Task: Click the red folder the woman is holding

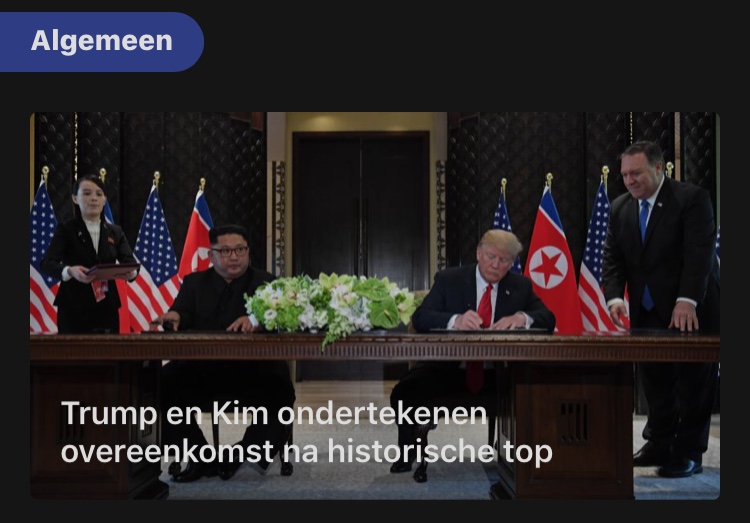Action: coord(113,270)
